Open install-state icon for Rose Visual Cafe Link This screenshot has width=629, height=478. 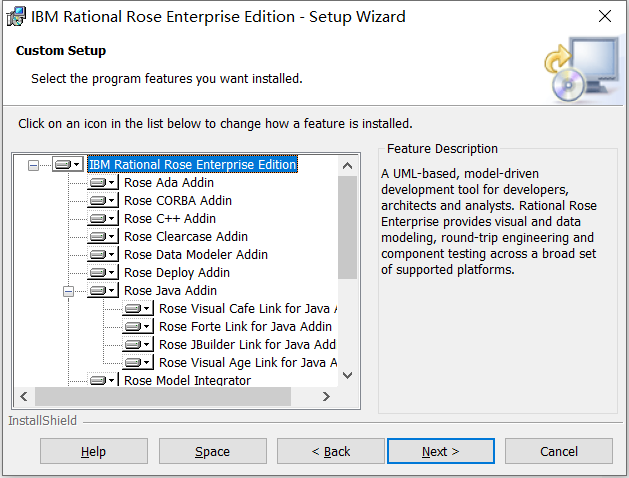click(x=138, y=308)
